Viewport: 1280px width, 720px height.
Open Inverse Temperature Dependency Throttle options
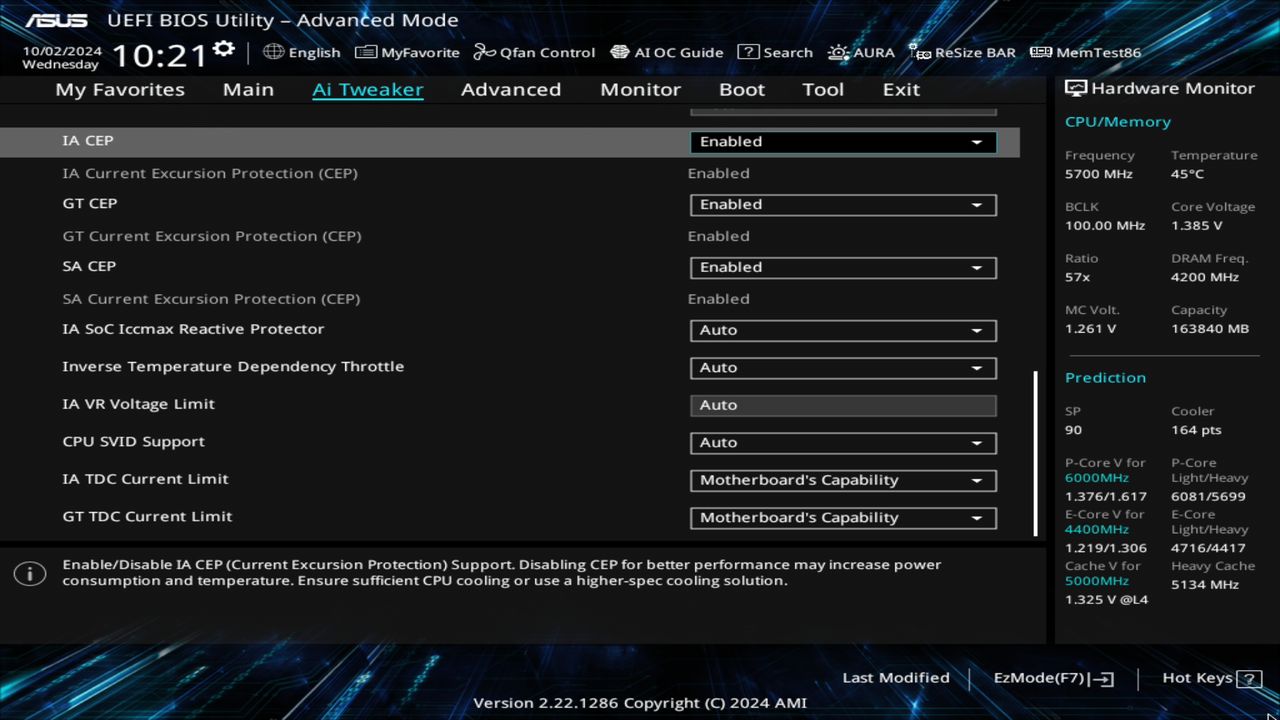click(842, 367)
